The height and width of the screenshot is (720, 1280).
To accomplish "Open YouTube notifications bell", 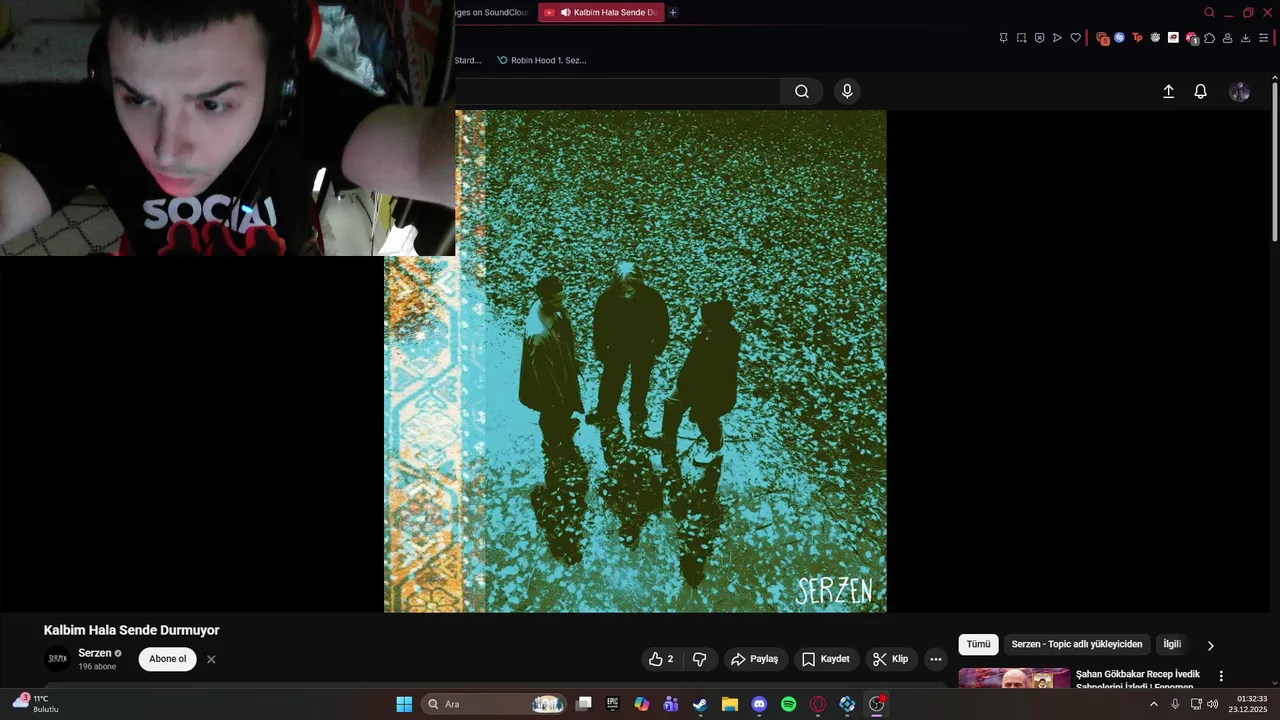I will (1201, 91).
